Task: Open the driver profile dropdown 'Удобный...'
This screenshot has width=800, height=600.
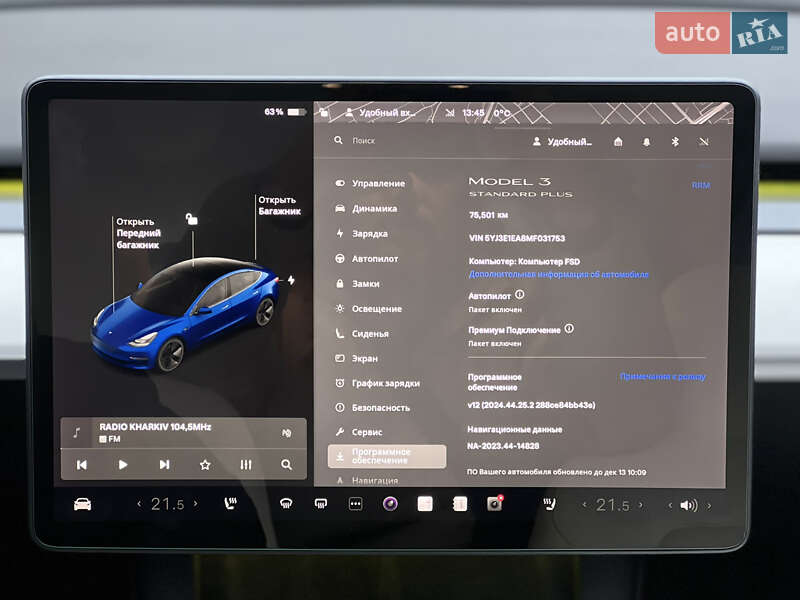Action: coord(563,142)
